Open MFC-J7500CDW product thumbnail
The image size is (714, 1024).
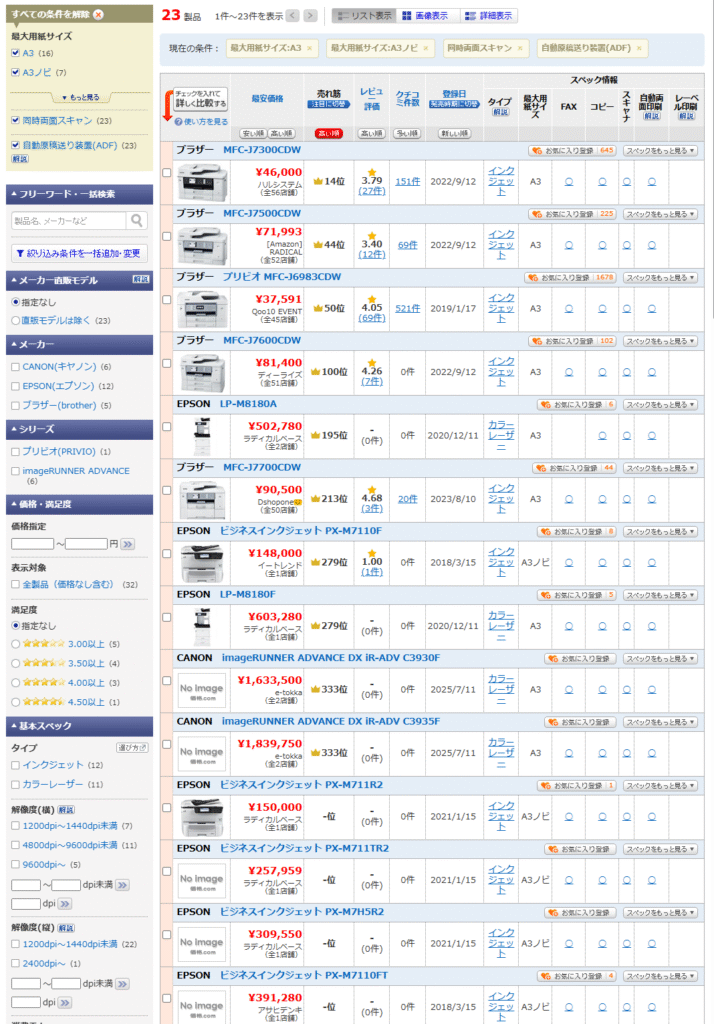pos(203,246)
